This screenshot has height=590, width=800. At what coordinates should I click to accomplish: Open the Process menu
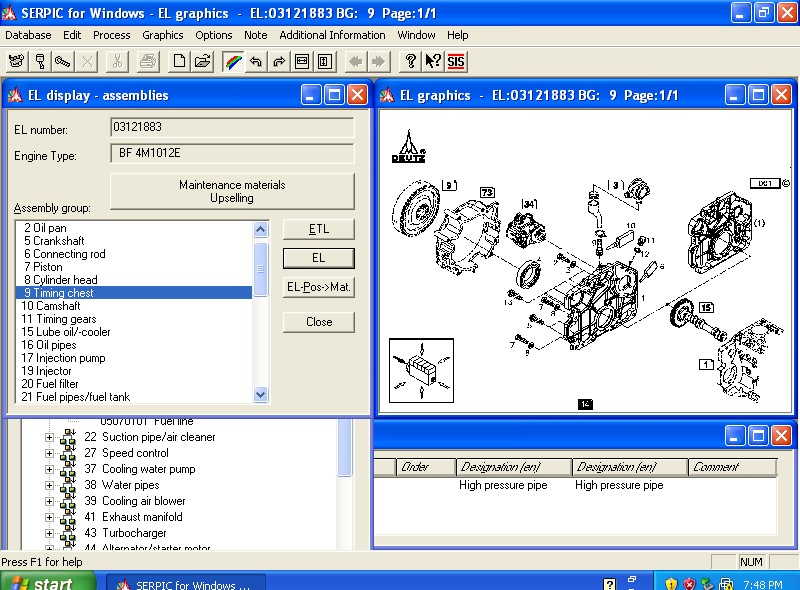pos(111,35)
